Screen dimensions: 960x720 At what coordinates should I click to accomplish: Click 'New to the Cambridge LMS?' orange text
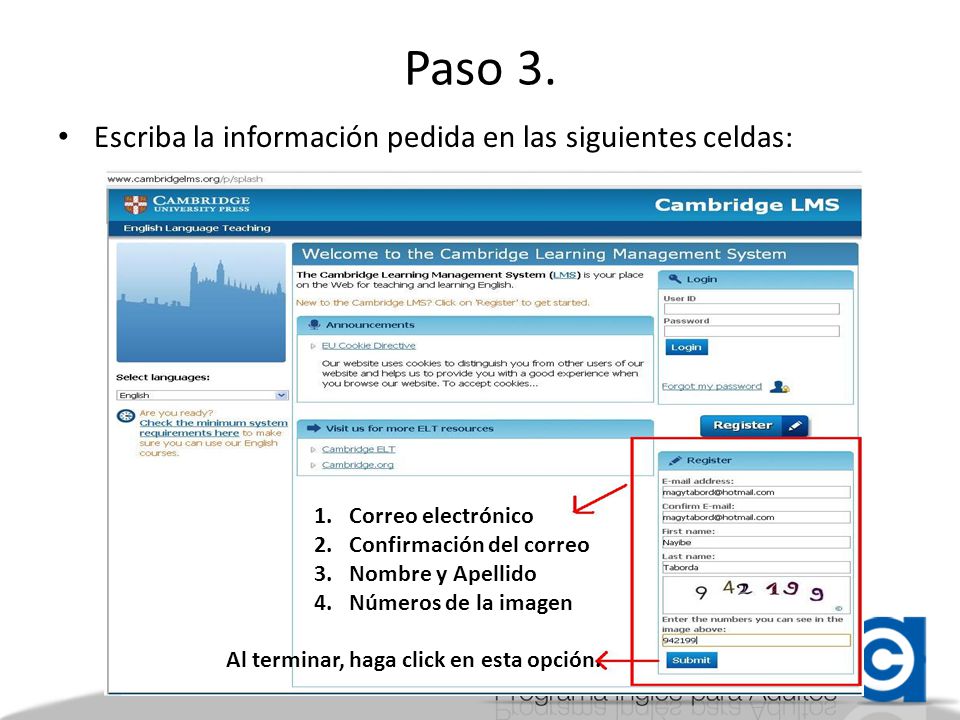(443, 302)
